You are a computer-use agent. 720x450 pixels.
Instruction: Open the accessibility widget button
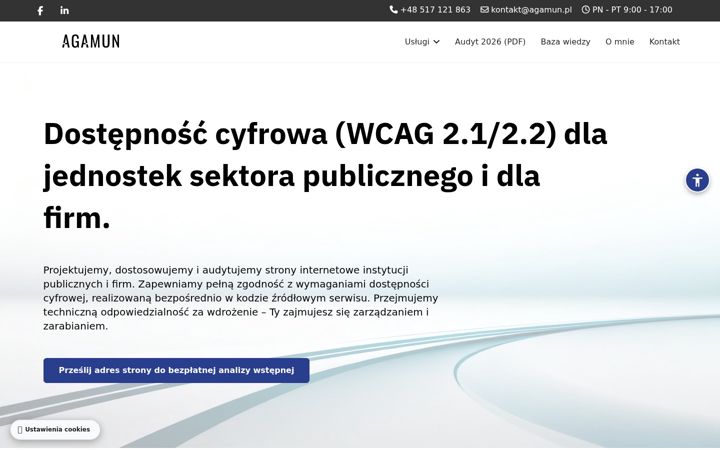[x=697, y=180]
